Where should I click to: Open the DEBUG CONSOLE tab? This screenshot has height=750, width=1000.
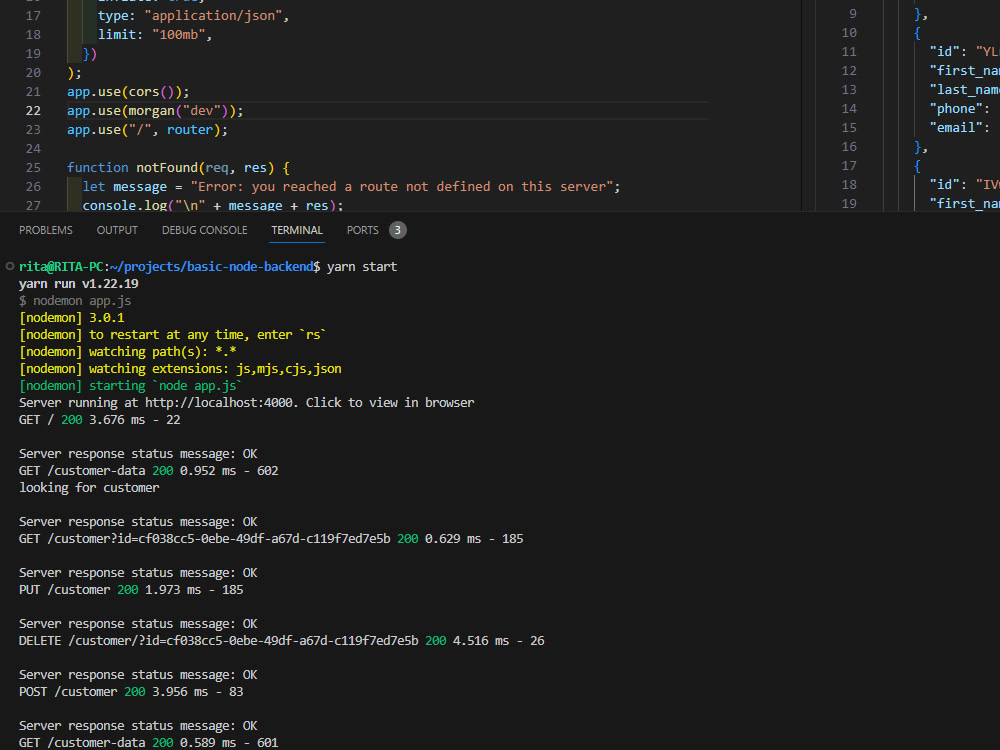204,229
